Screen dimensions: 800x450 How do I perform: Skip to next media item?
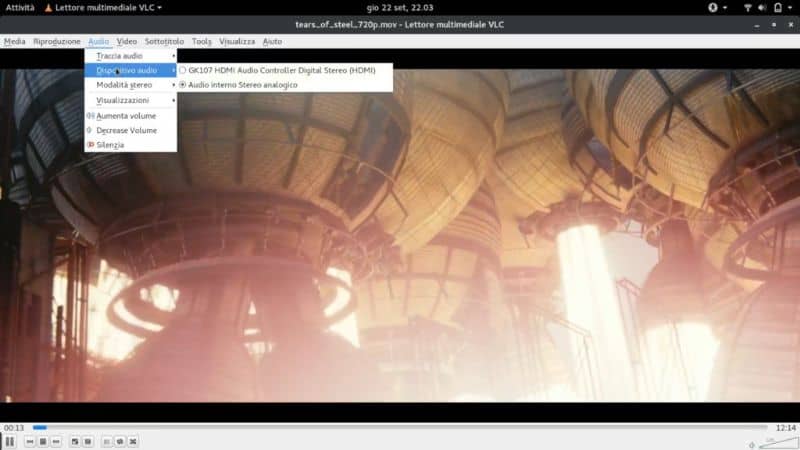[56, 441]
